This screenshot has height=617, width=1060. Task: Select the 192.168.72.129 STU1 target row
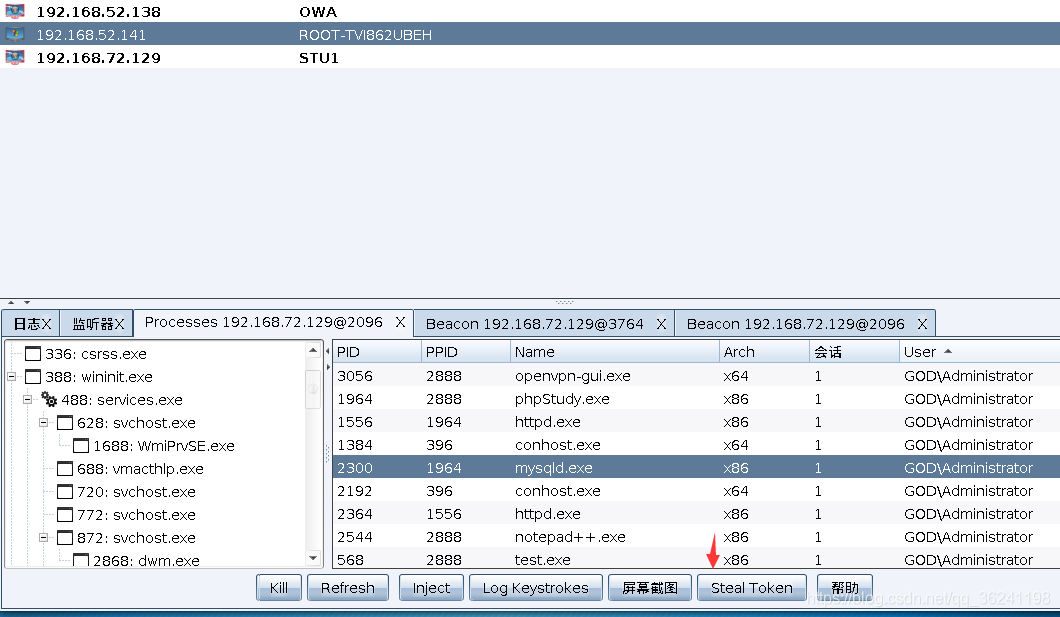tap(530, 57)
